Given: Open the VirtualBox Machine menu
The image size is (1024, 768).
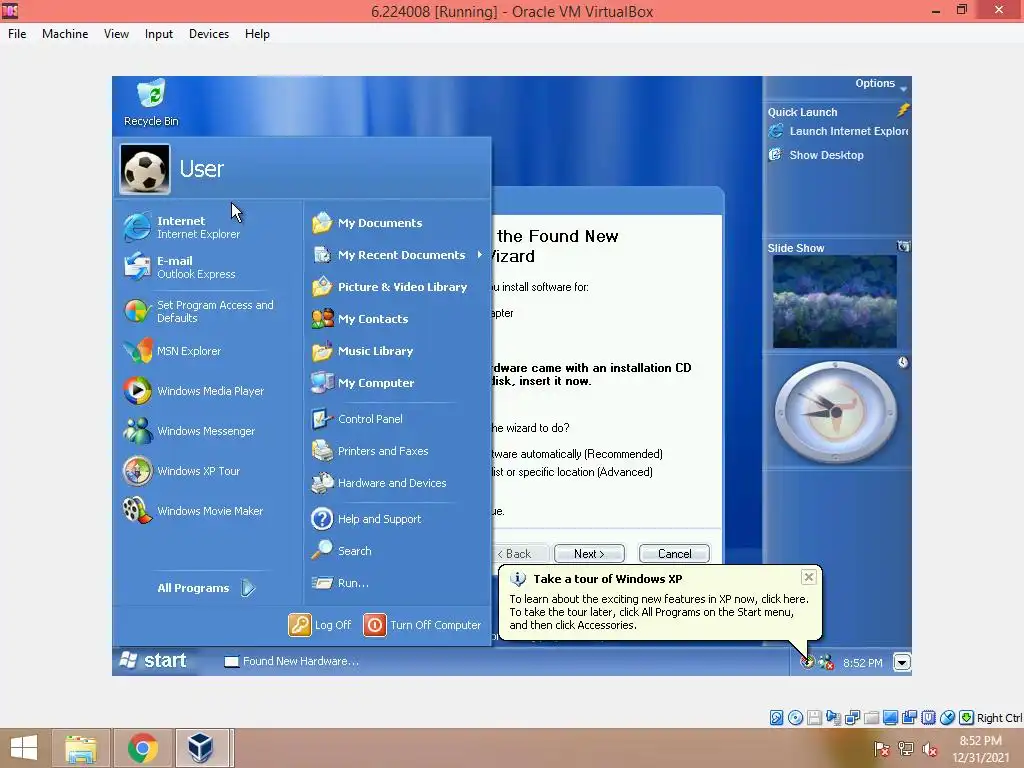Looking at the screenshot, I should [65, 34].
